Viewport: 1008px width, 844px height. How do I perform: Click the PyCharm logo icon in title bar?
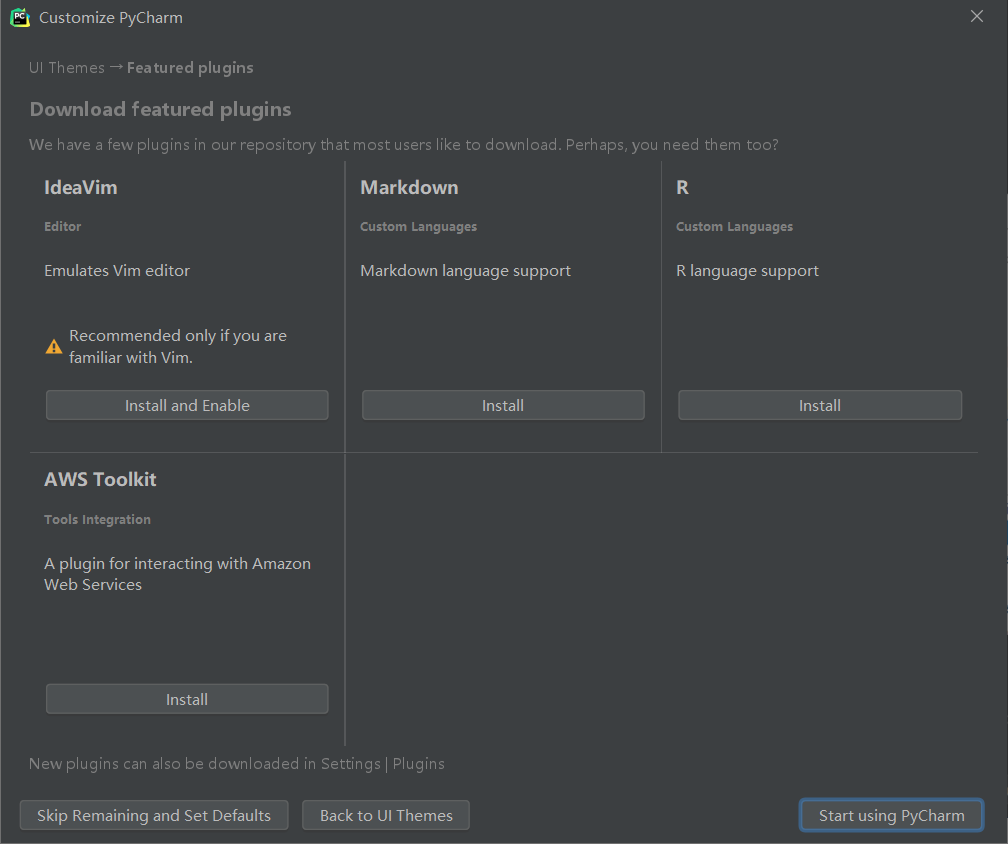point(20,17)
